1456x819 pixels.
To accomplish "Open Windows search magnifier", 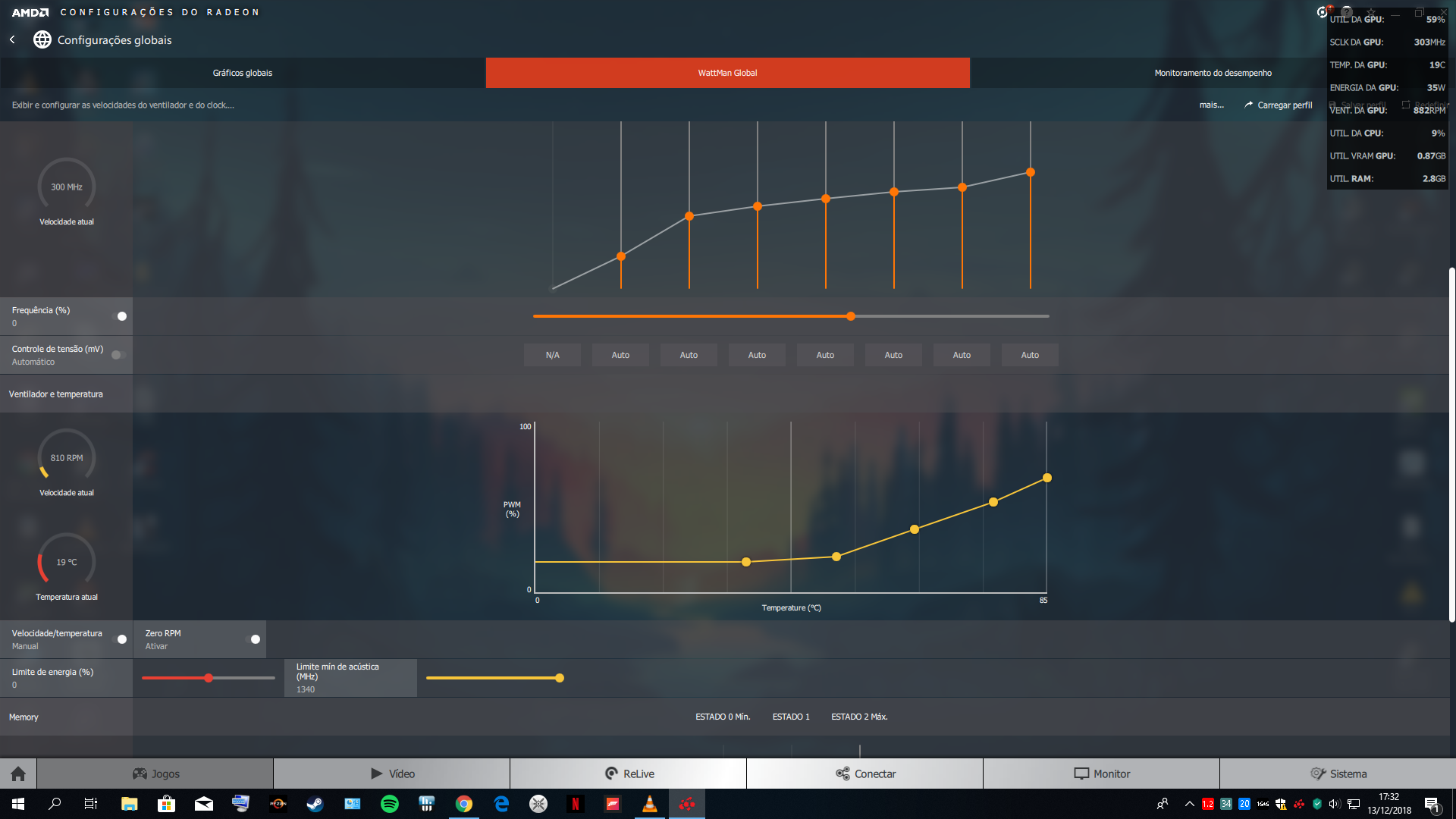I will coord(55,804).
